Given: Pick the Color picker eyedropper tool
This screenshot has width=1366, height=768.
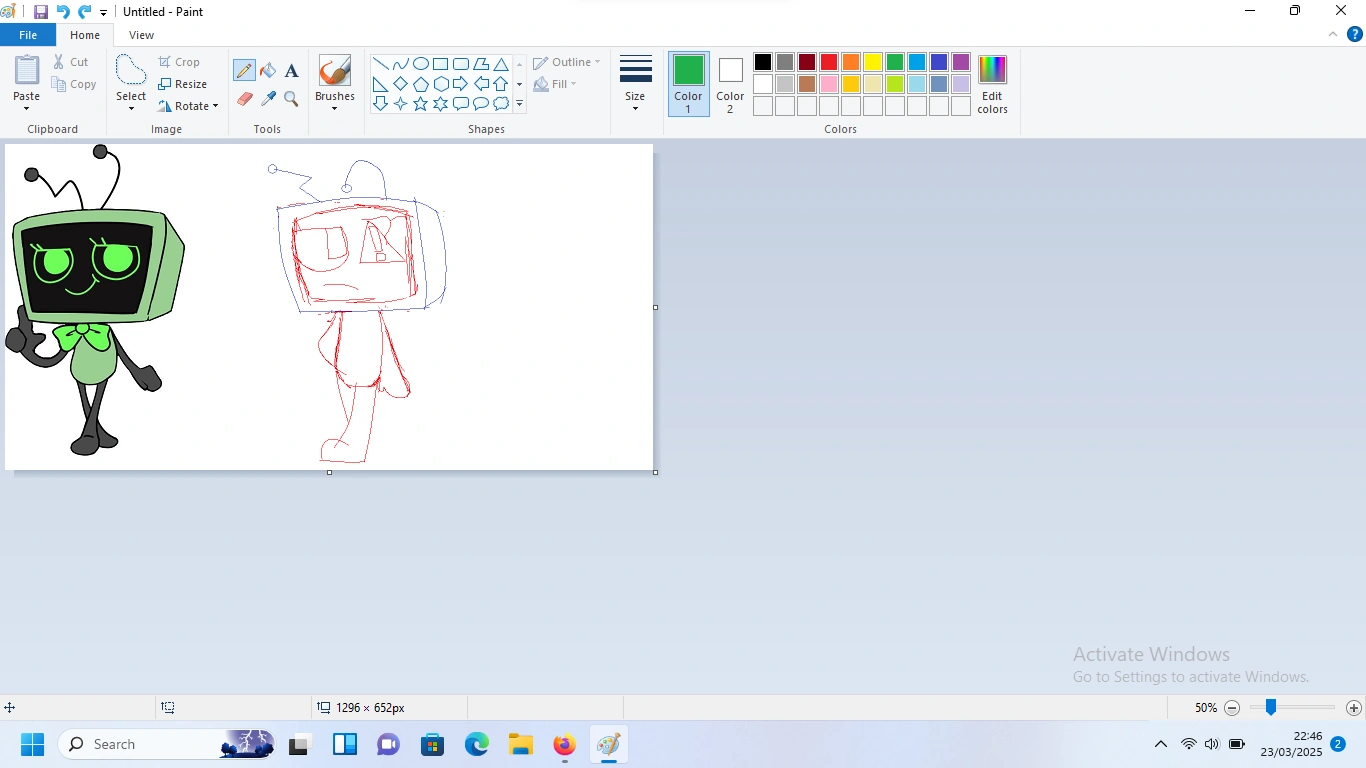Looking at the screenshot, I should 268,99.
